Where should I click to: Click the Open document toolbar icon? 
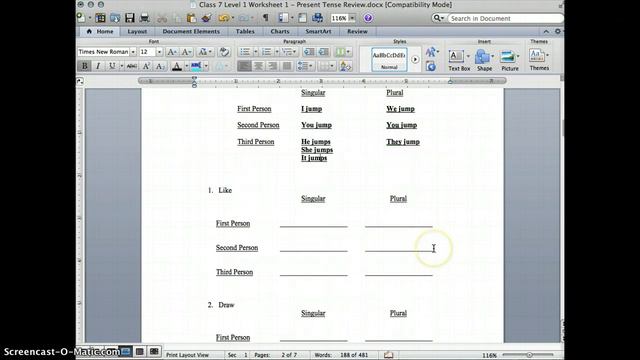[115, 18]
